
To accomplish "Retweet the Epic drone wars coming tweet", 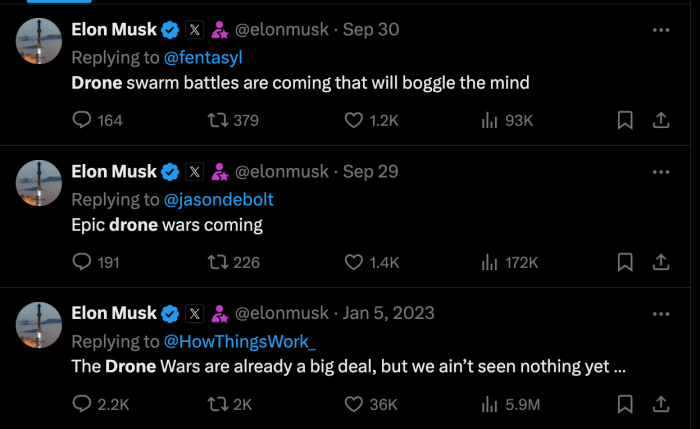I will coord(217,262).
